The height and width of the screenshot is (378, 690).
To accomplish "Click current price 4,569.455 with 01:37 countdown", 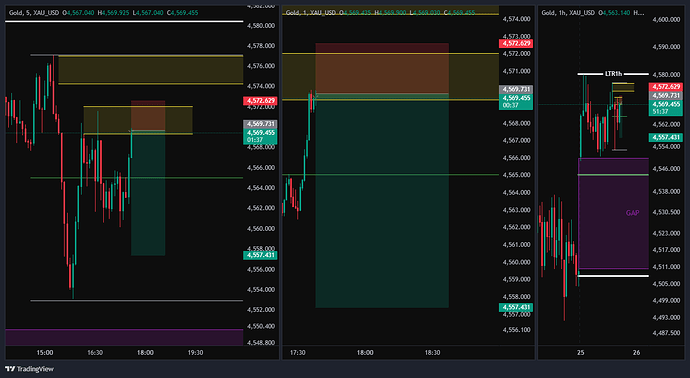I will pyautogui.click(x=260, y=136).
